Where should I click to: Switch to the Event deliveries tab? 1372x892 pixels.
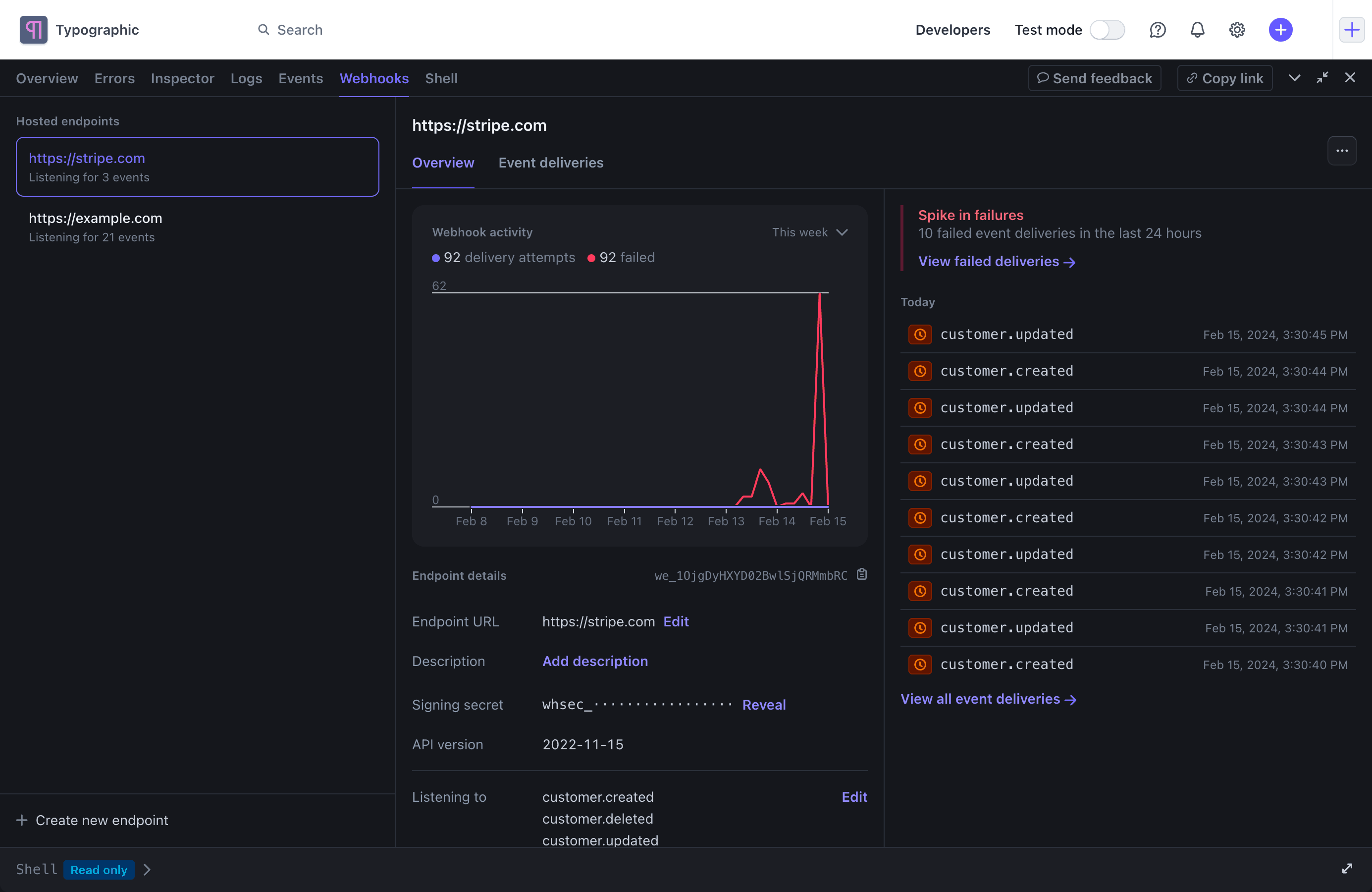point(550,163)
